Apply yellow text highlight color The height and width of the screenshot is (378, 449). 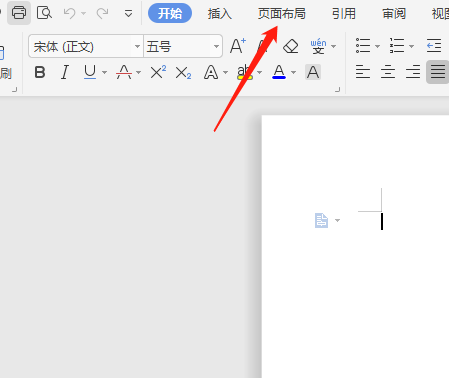[x=245, y=72]
